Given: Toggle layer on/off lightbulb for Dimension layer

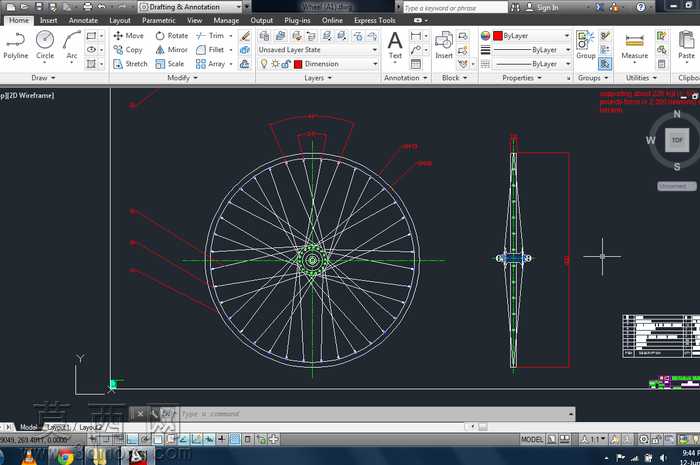Looking at the screenshot, I should (264, 64).
